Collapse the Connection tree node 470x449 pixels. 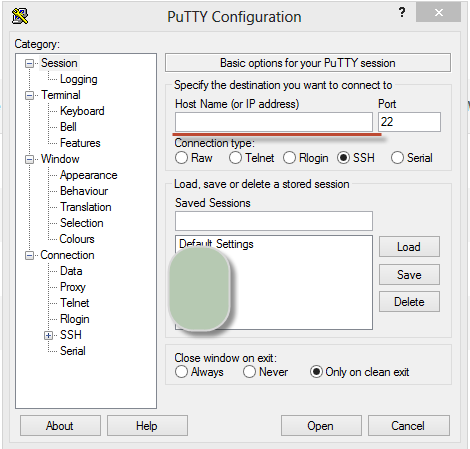30,256
